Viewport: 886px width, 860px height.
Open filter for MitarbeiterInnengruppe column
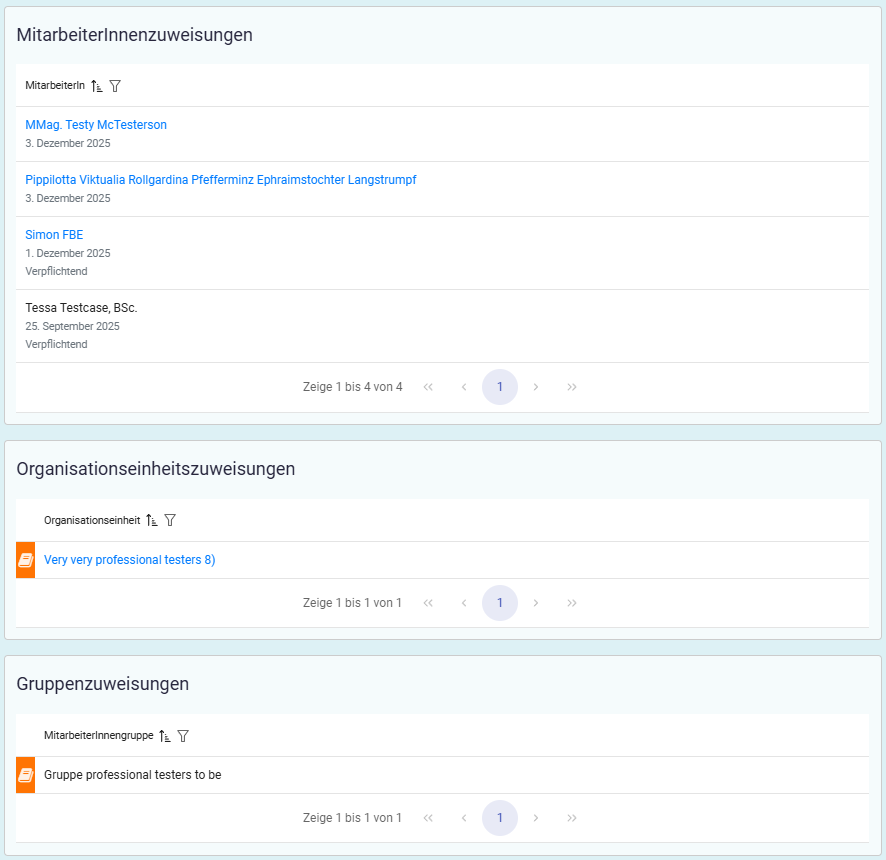pyautogui.click(x=183, y=735)
